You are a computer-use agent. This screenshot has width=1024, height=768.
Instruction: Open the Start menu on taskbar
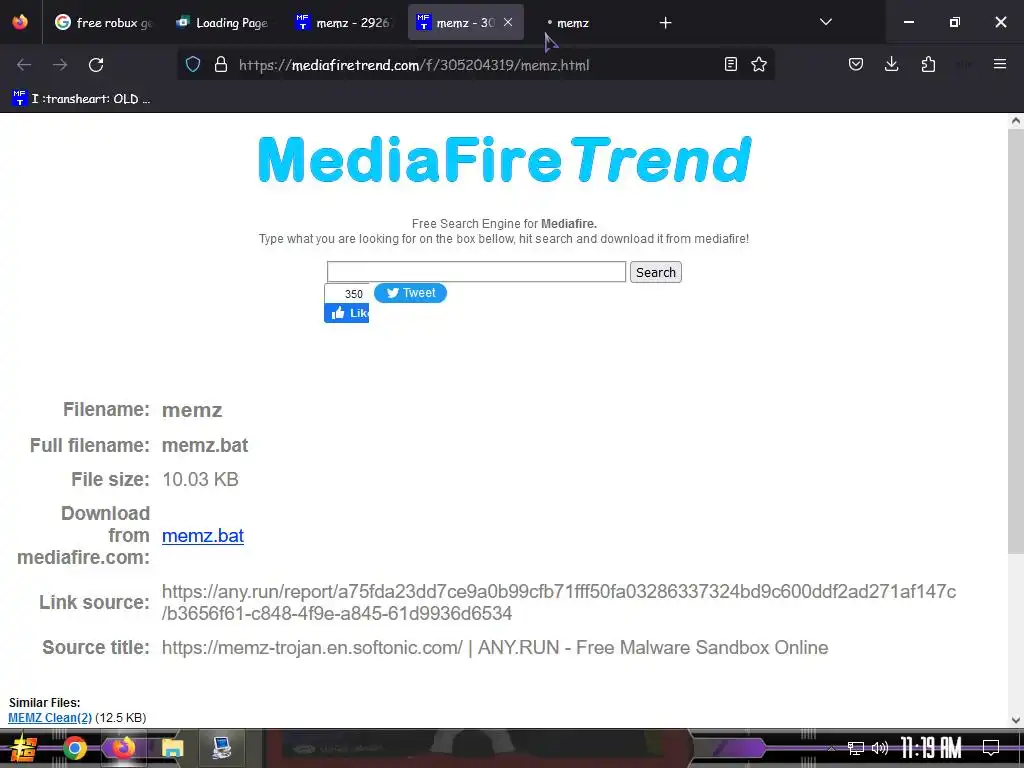tap(23, 748)
